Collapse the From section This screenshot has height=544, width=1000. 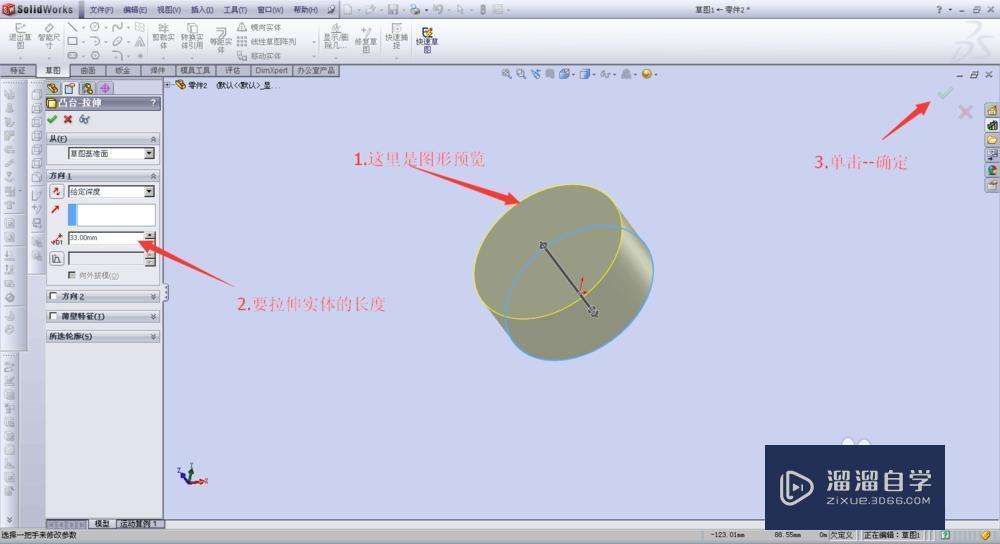coord(153,138)
